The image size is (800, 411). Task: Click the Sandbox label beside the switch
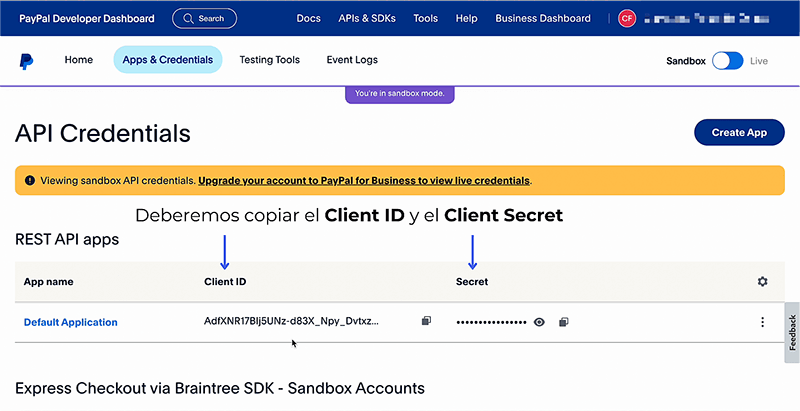686,61
